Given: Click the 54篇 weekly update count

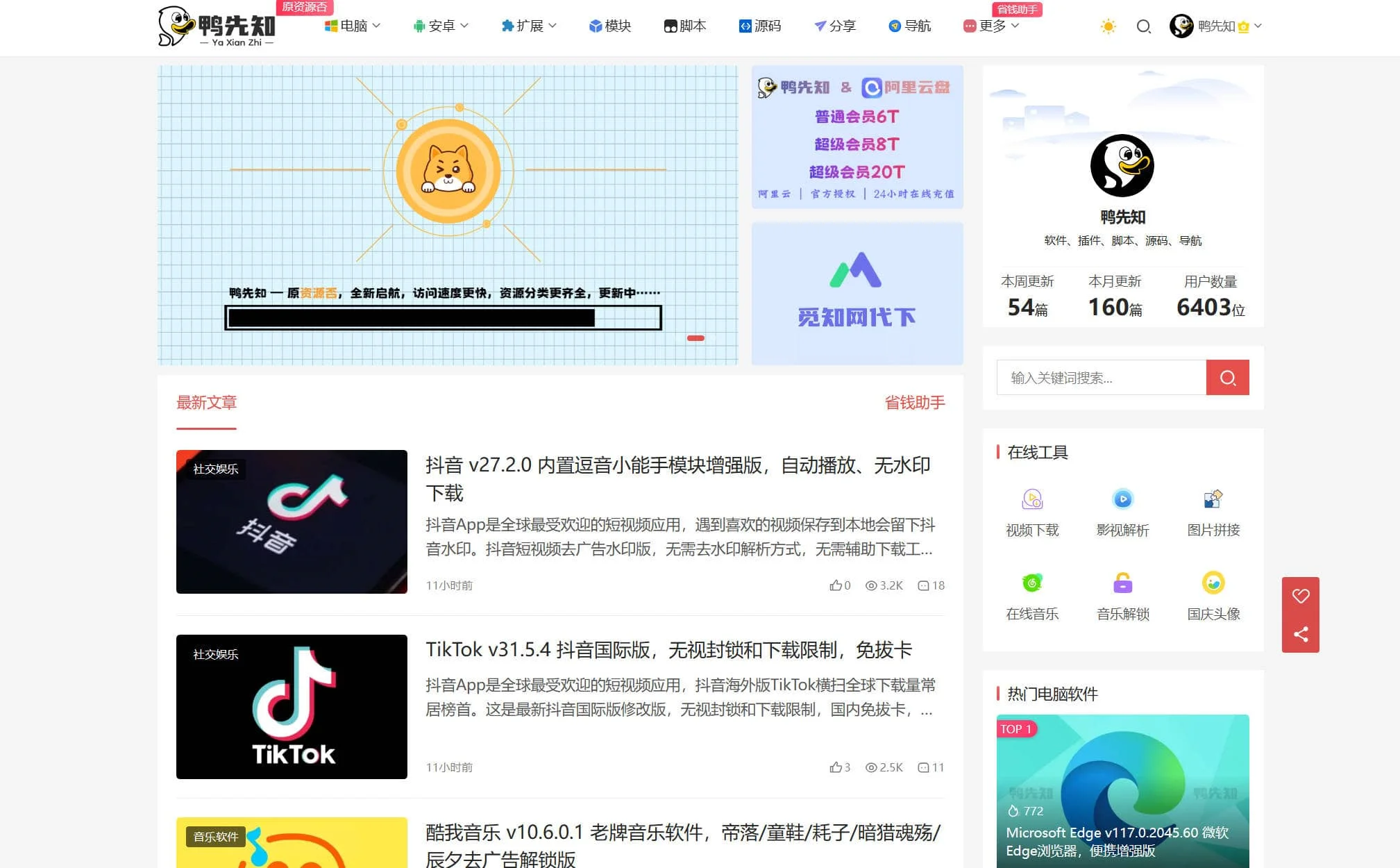Looking at the screenshot, I should 1027,307.
